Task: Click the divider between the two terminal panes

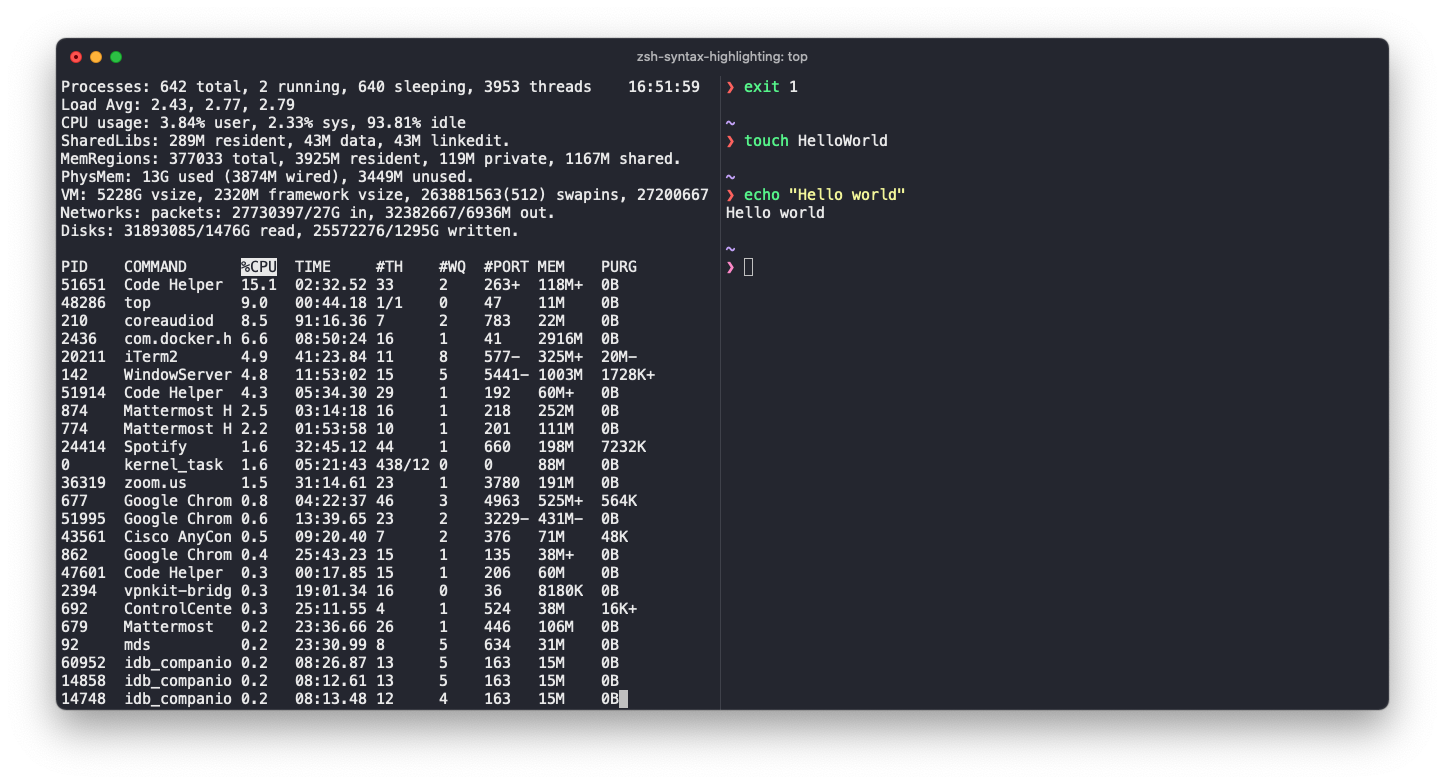Action: click(719, 400)
